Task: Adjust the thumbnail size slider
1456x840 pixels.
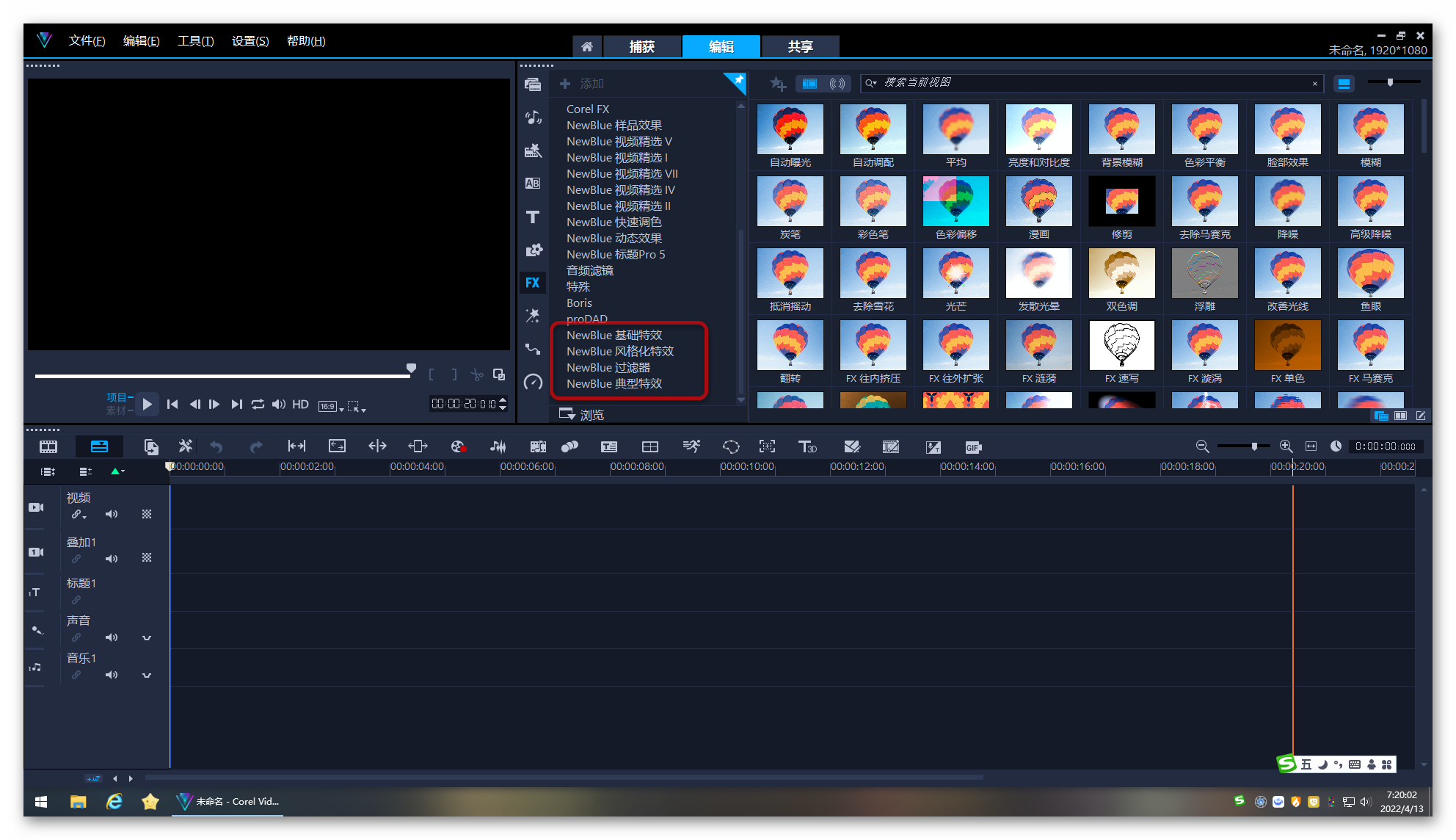Action: (1390, 82)
